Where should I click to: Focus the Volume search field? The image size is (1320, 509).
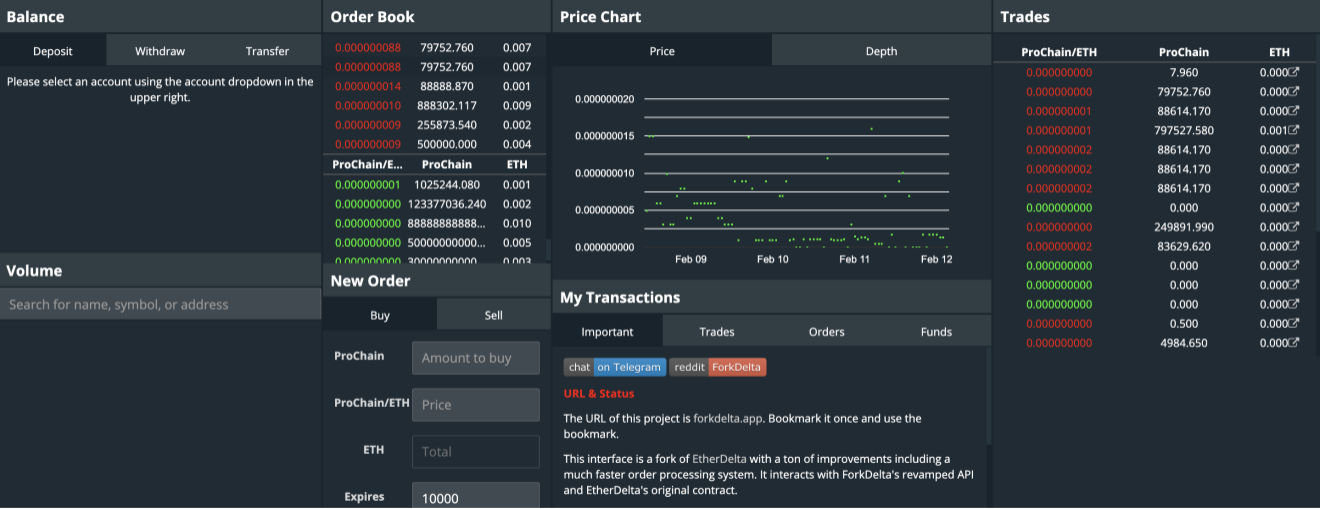[160, 304]
